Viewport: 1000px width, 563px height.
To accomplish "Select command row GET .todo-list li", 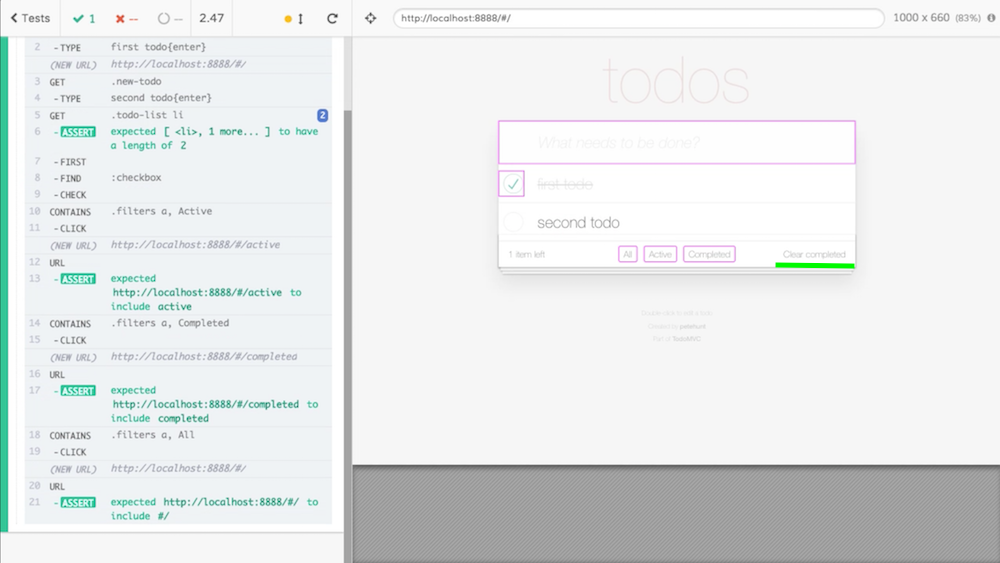I will (178, 115).
